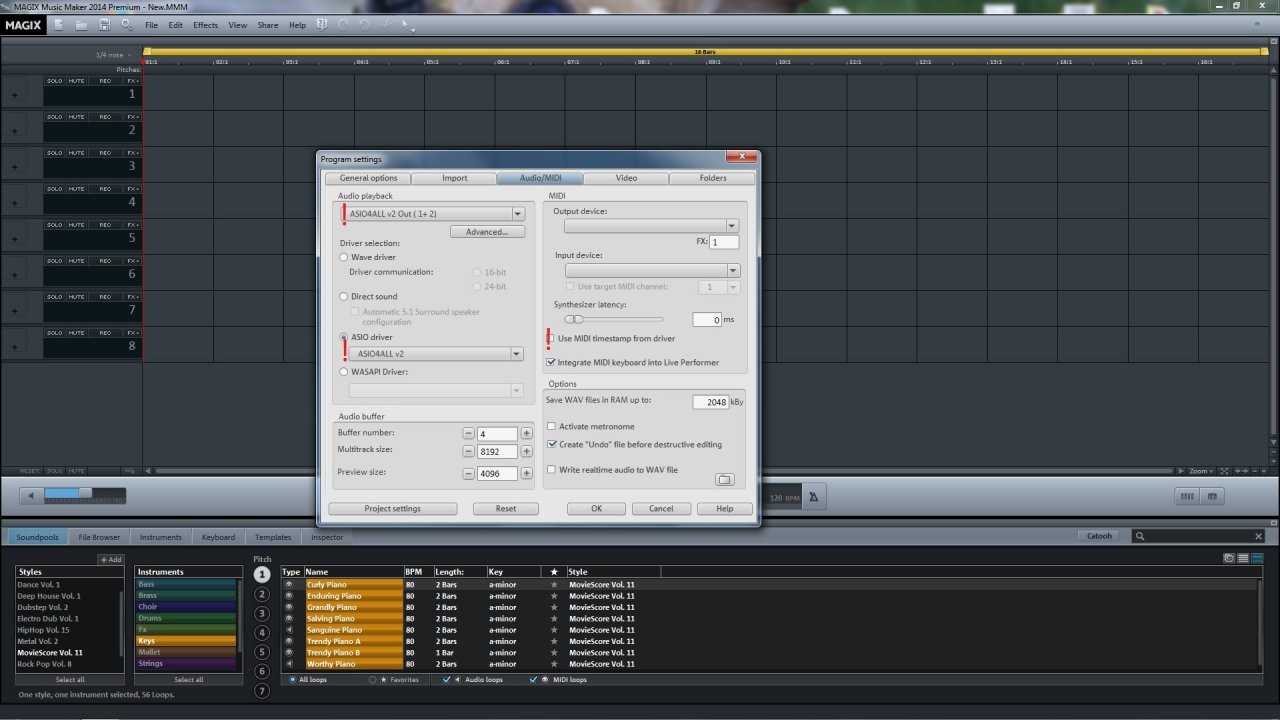The image size is (1280, 720).
Task: Increase Preview size with plus button
Action: 526,473
